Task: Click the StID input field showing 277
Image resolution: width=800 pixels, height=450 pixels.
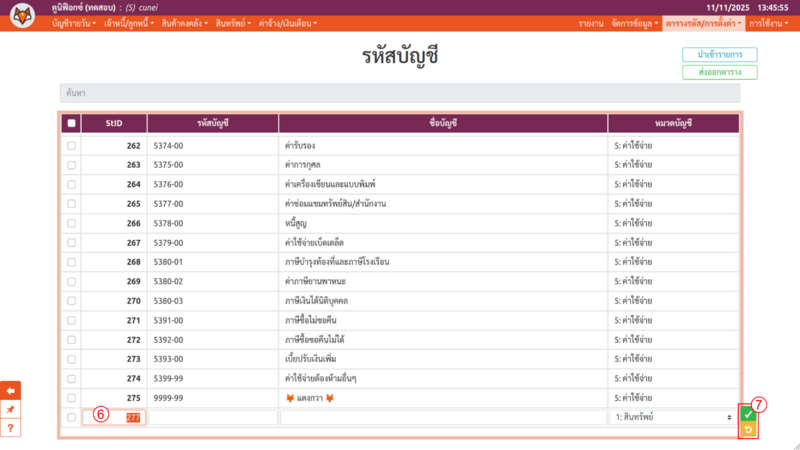Action: pos(114,418)
